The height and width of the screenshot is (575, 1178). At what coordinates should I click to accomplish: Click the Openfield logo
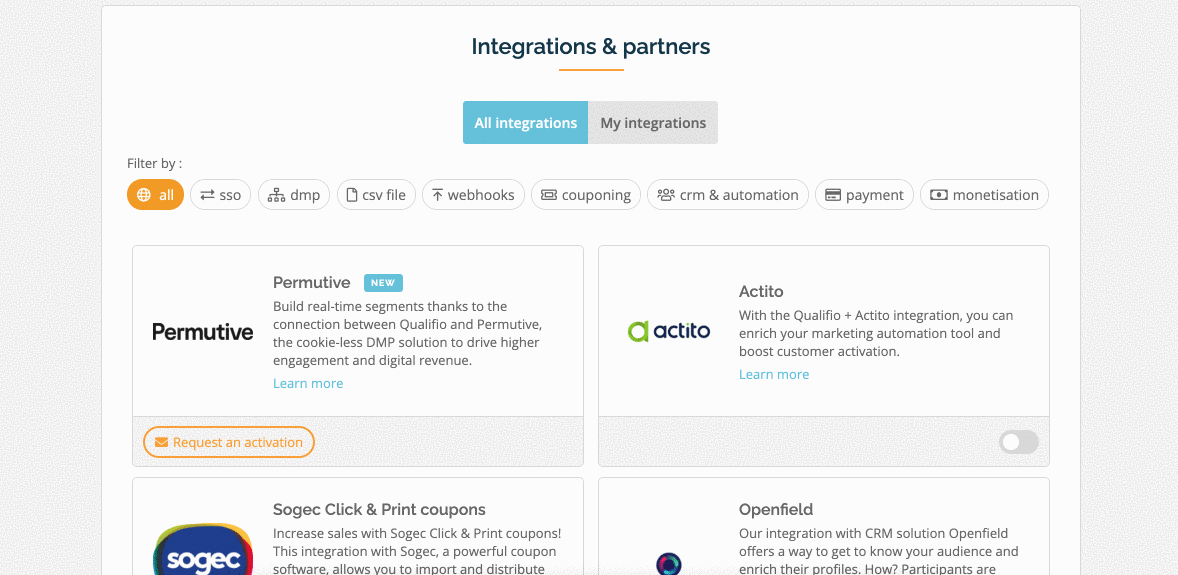(669, 562)
